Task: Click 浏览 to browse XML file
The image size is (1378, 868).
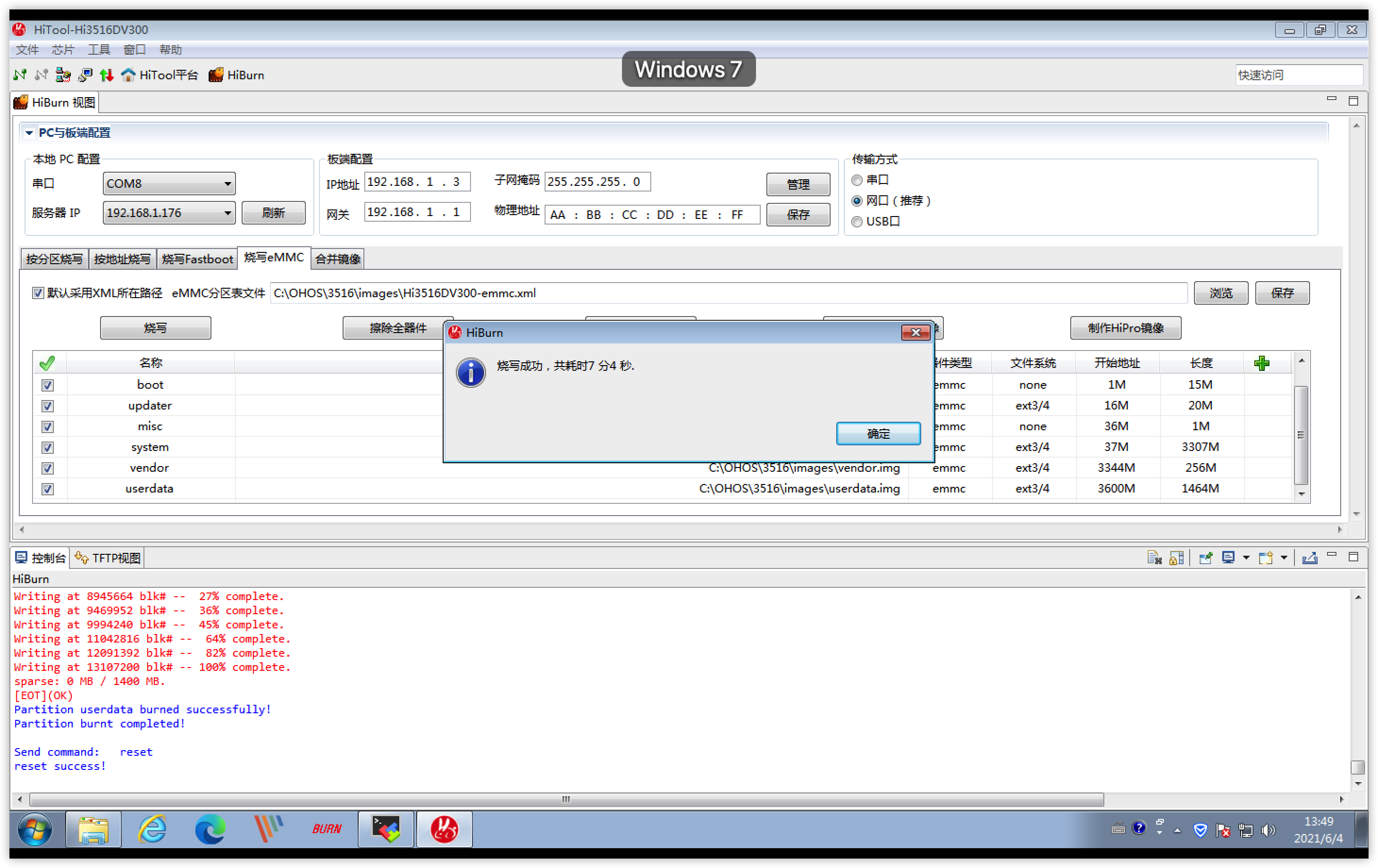Action: [x=1221, y=293]
